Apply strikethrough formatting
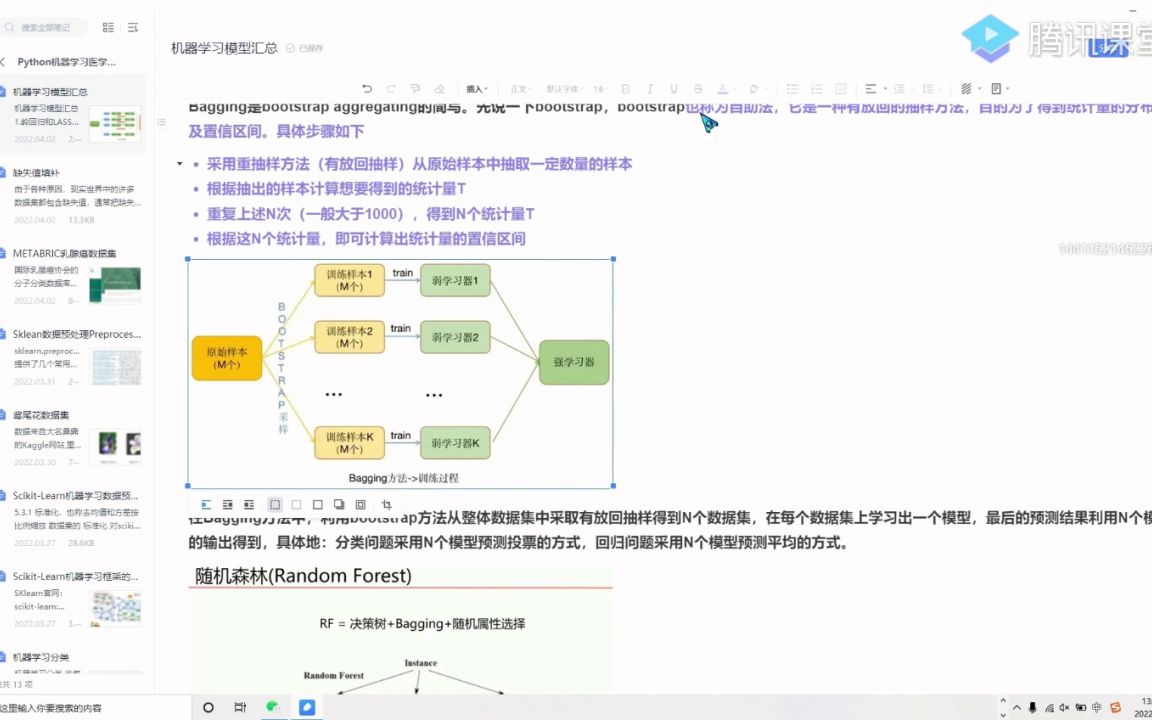Viewport: 1152px width, 720px height. [697, 89]
